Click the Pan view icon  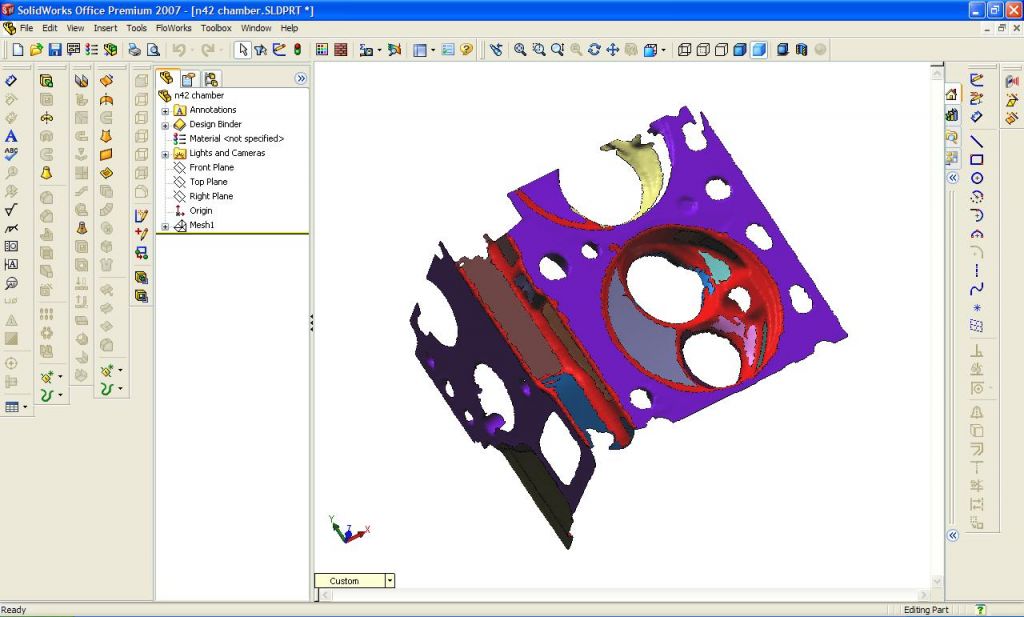point(612,49)
